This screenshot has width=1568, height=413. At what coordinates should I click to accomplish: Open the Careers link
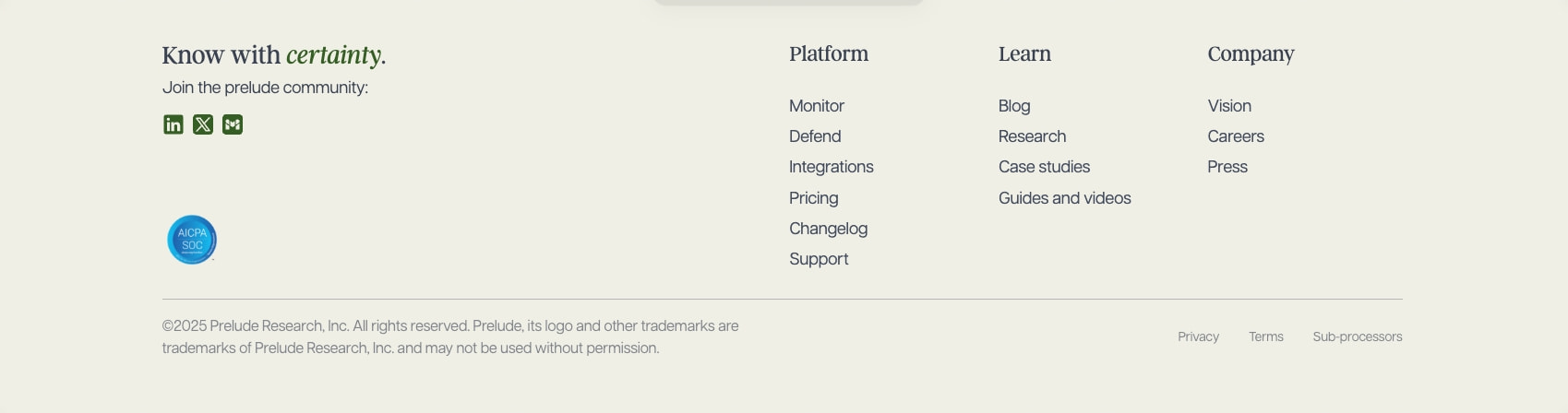coord(1236,136)
